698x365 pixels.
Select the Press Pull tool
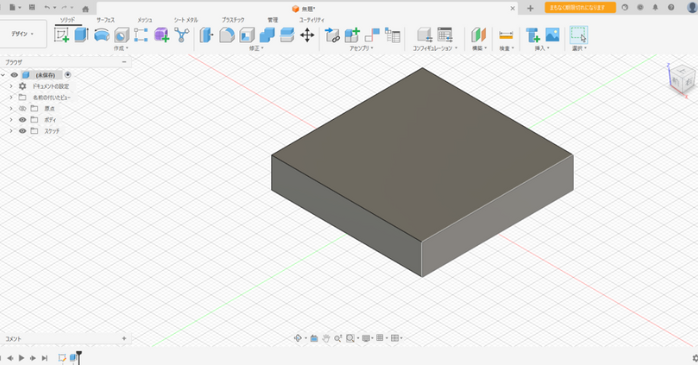coord(206,35)
